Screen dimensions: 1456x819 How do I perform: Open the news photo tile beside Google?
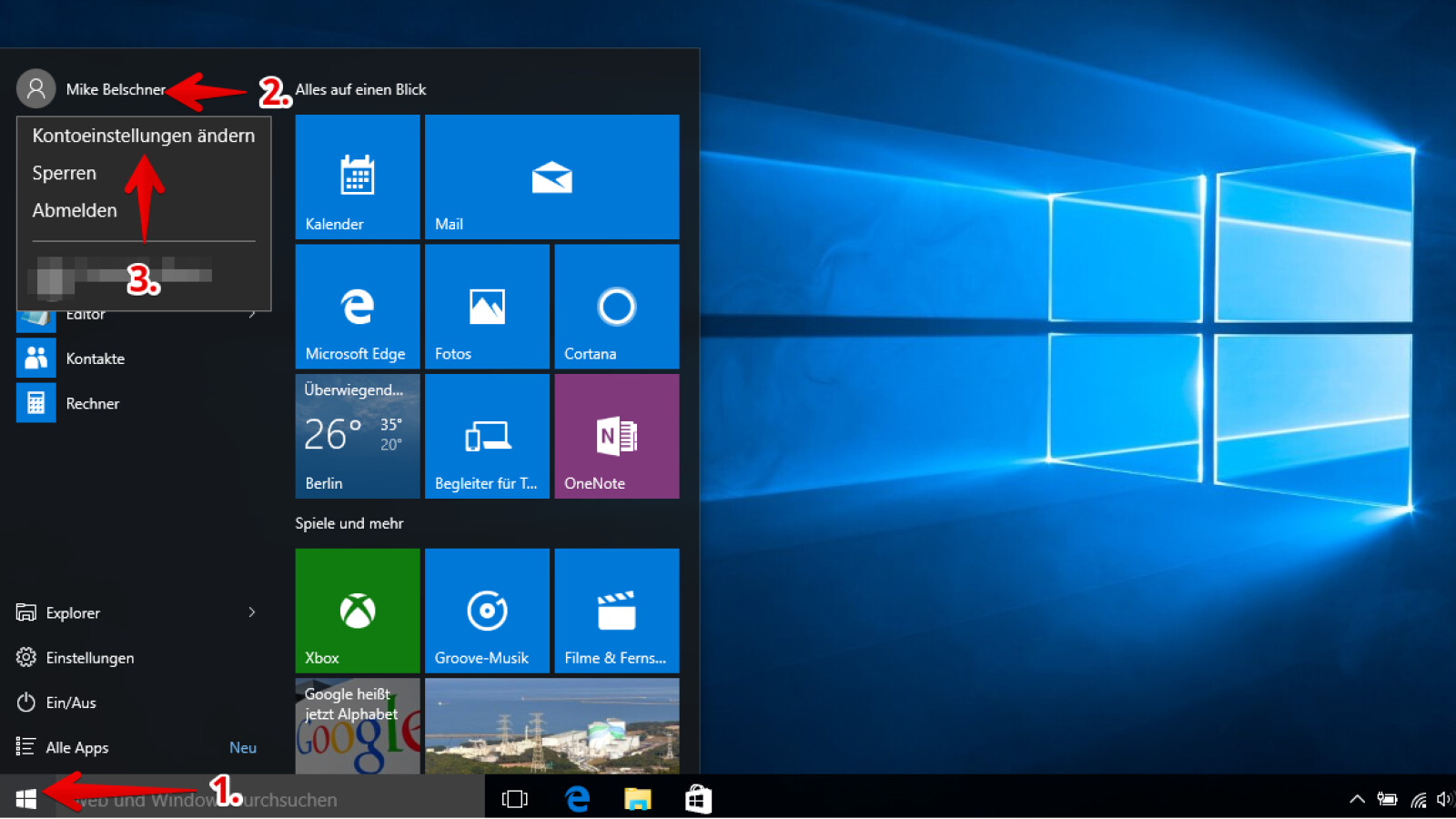[x=551, y=726]
